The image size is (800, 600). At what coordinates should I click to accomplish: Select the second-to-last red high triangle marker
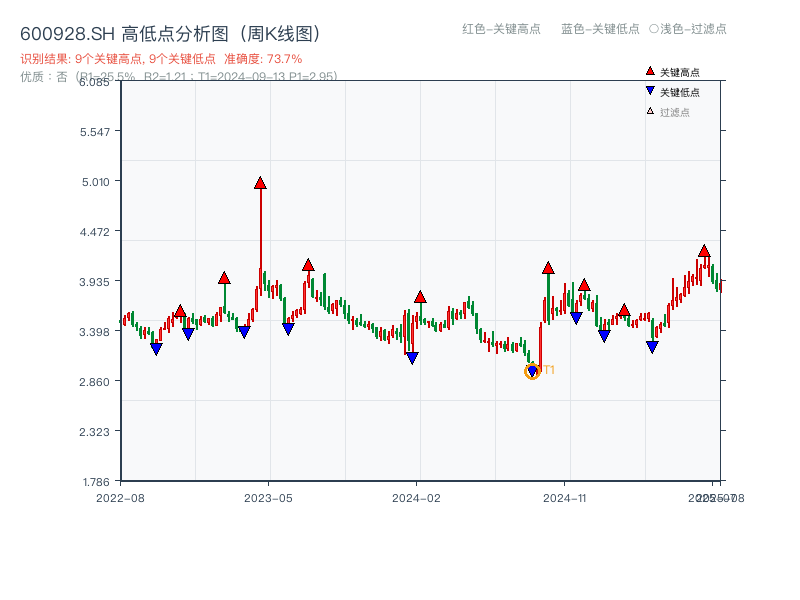click(x=624, y=310)
